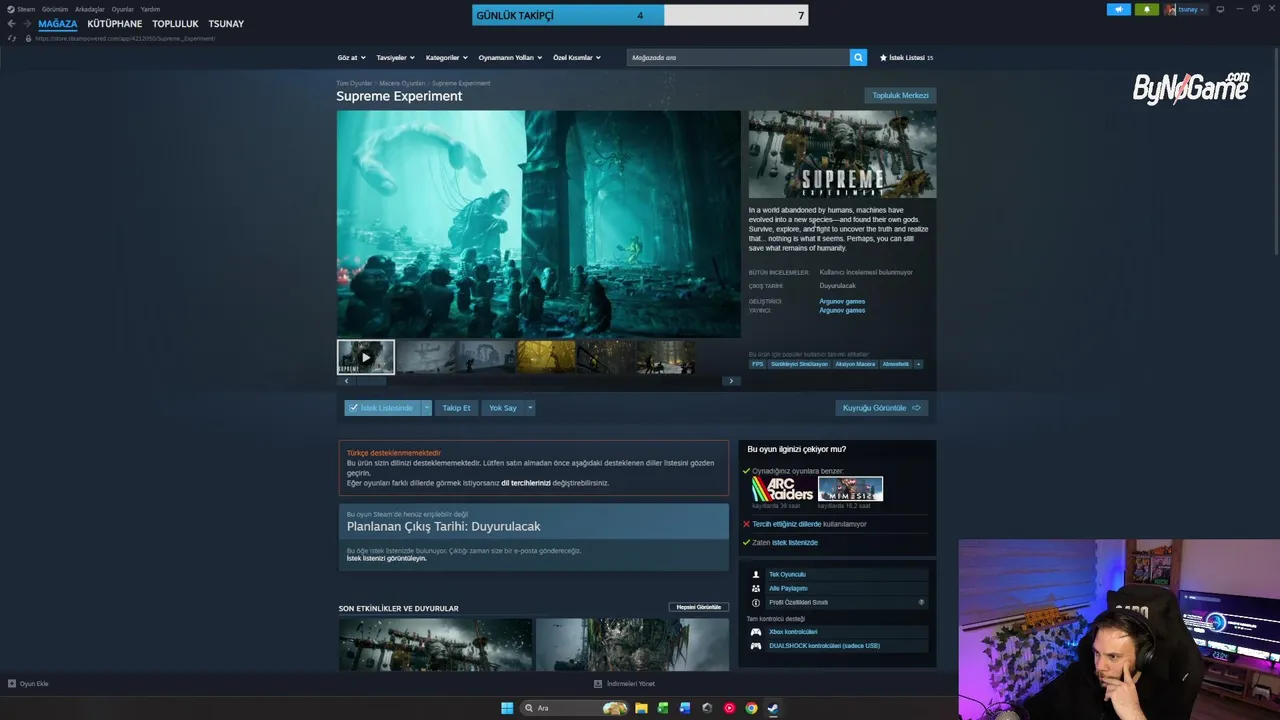Open the Oyunlar menu

point(123,9)
